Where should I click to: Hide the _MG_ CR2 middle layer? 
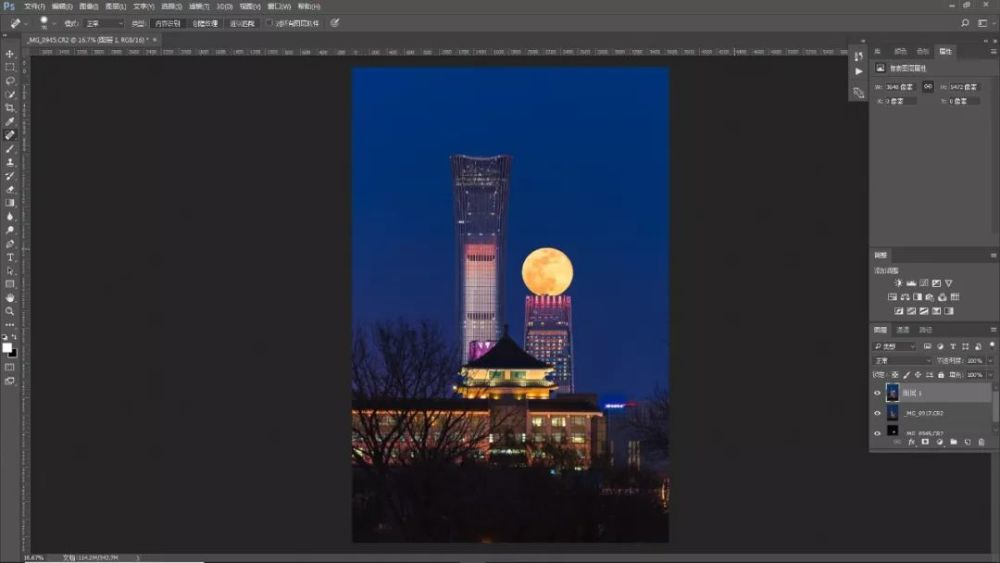877,413
